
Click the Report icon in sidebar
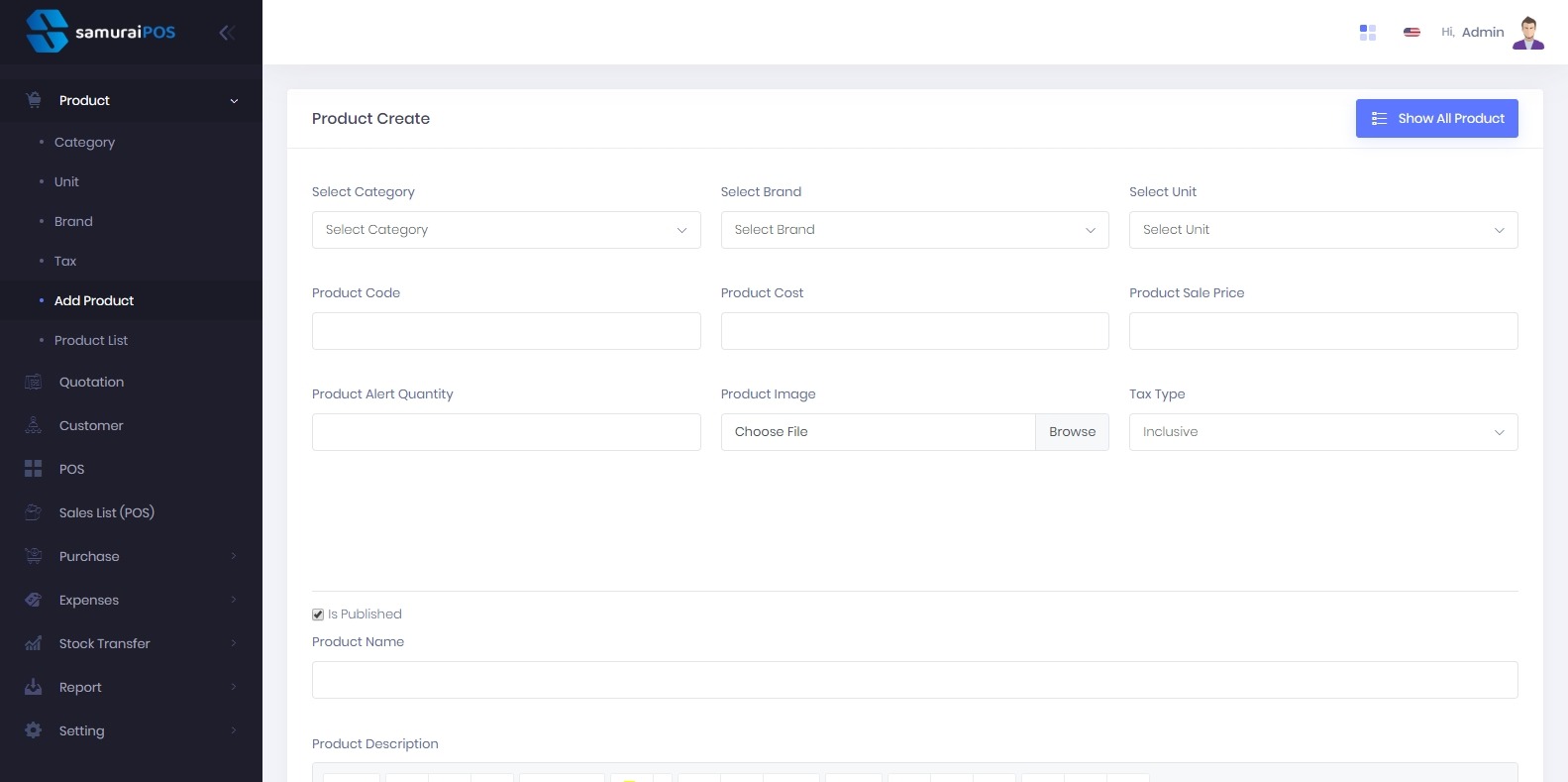pos(34,687)
